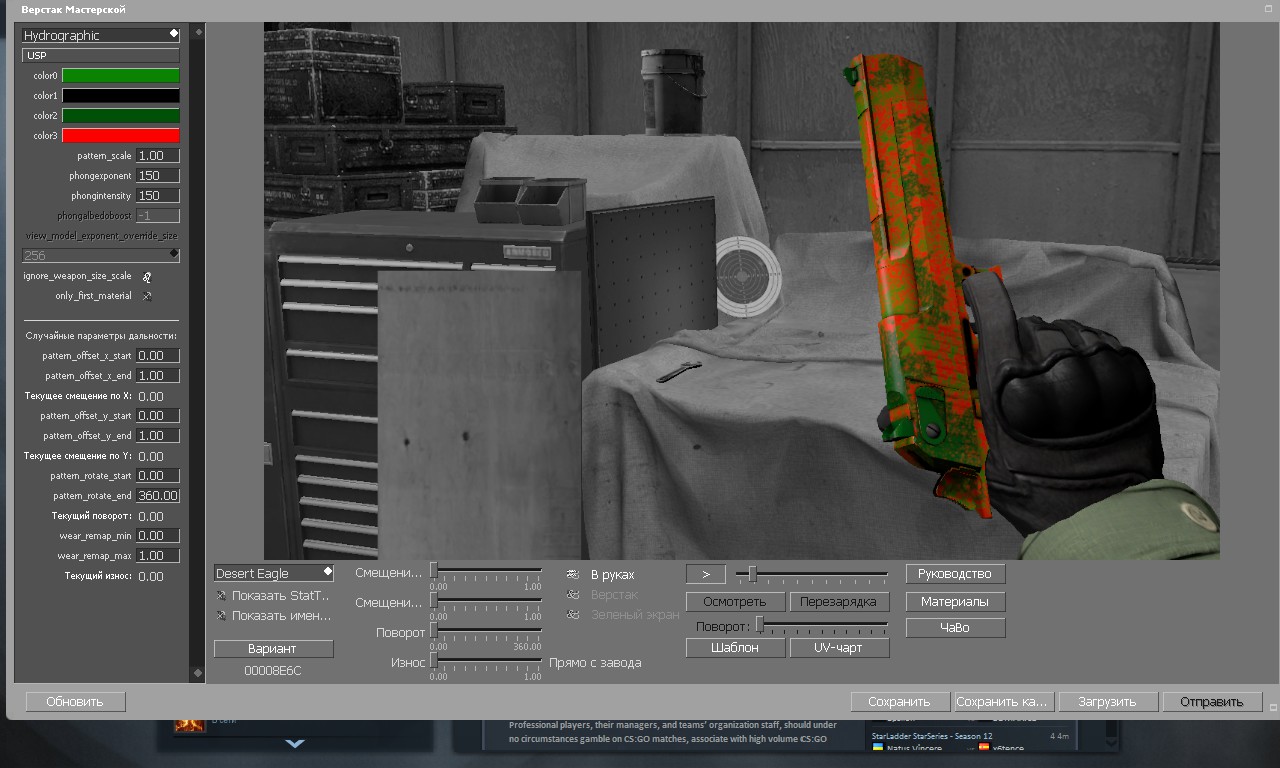The height and width of the screenshot is (768, 1280).
Task: Click the Сохранить ка... button
Action: coord(1004,702)
